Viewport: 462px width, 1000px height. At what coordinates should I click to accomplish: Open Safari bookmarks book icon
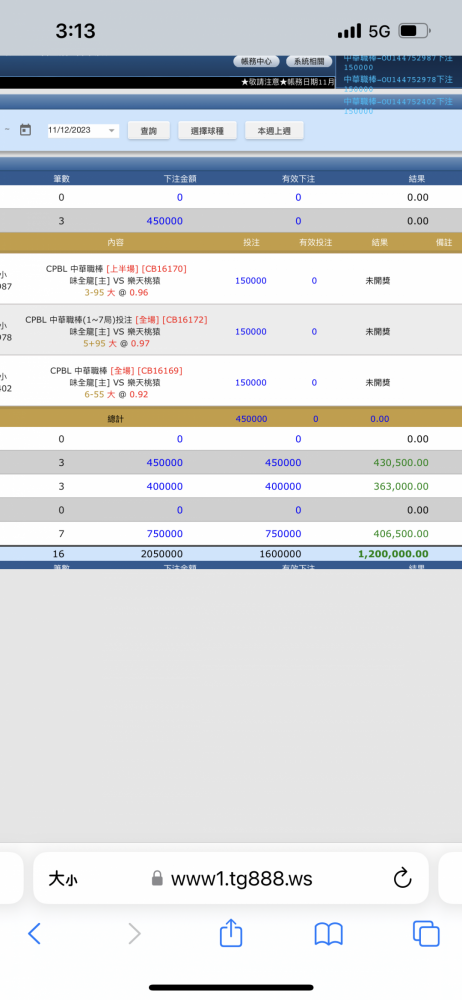[329, 934]
